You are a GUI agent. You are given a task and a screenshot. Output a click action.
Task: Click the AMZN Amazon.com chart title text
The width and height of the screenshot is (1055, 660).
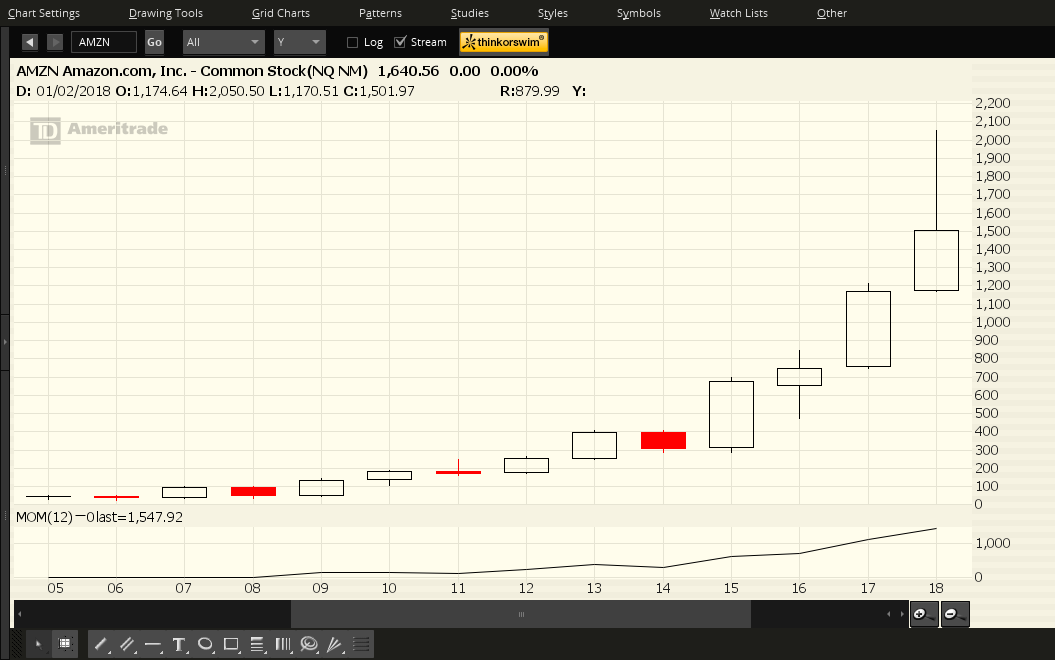click(192, 71)
